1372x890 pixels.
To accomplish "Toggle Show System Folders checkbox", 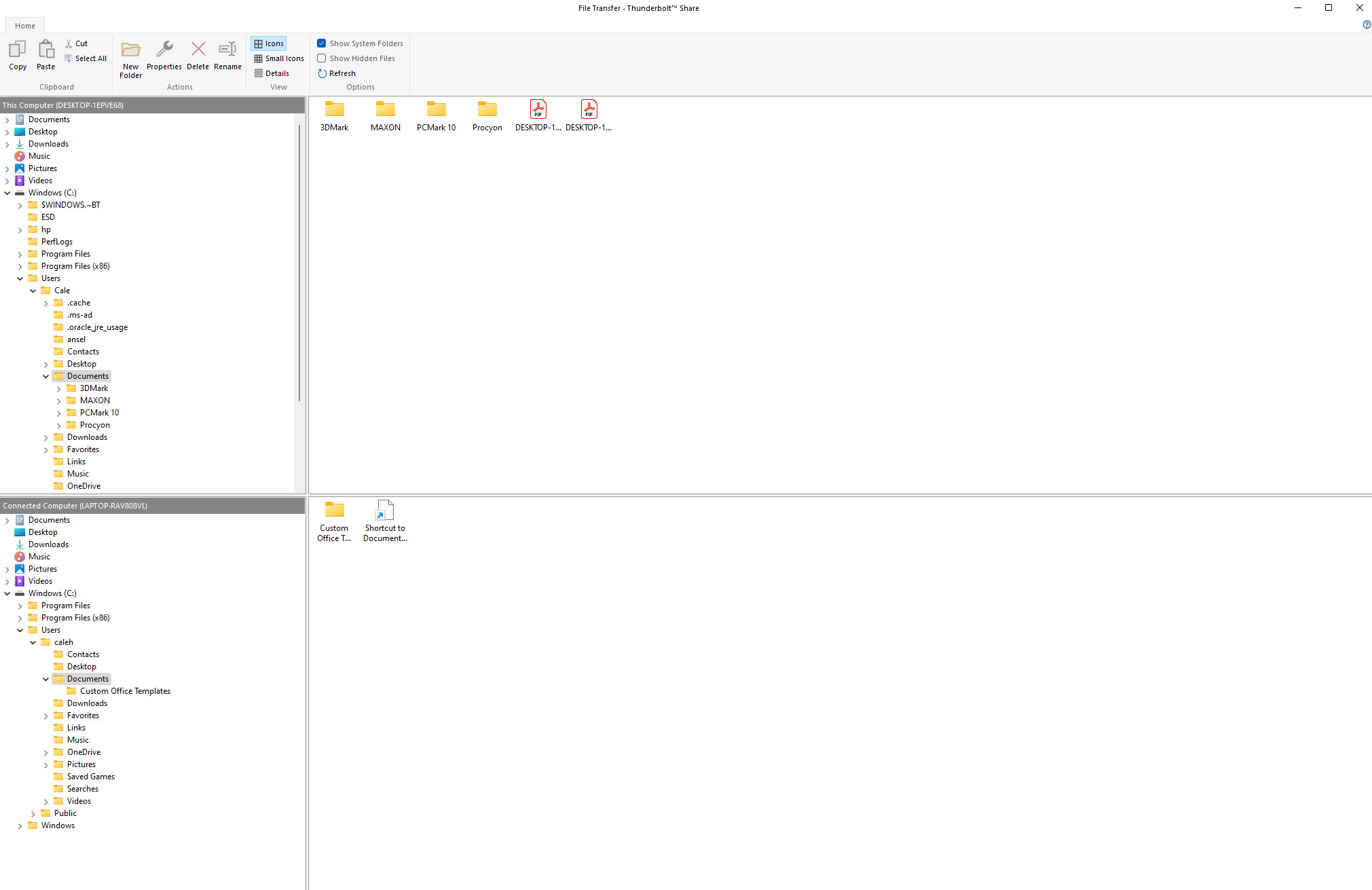I will (322, 43).
